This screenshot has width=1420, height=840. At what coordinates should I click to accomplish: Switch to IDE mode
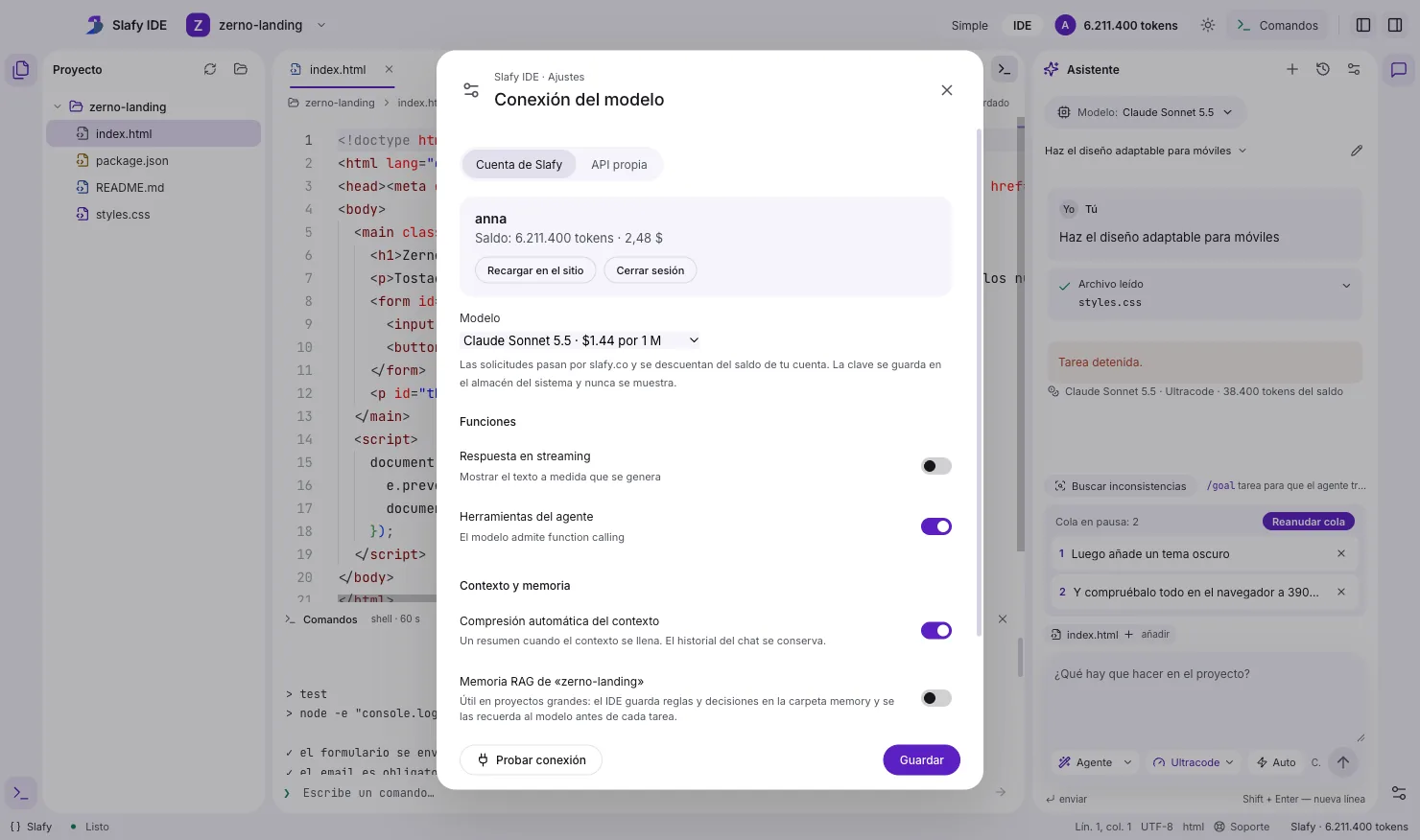tap(1023, 25)
